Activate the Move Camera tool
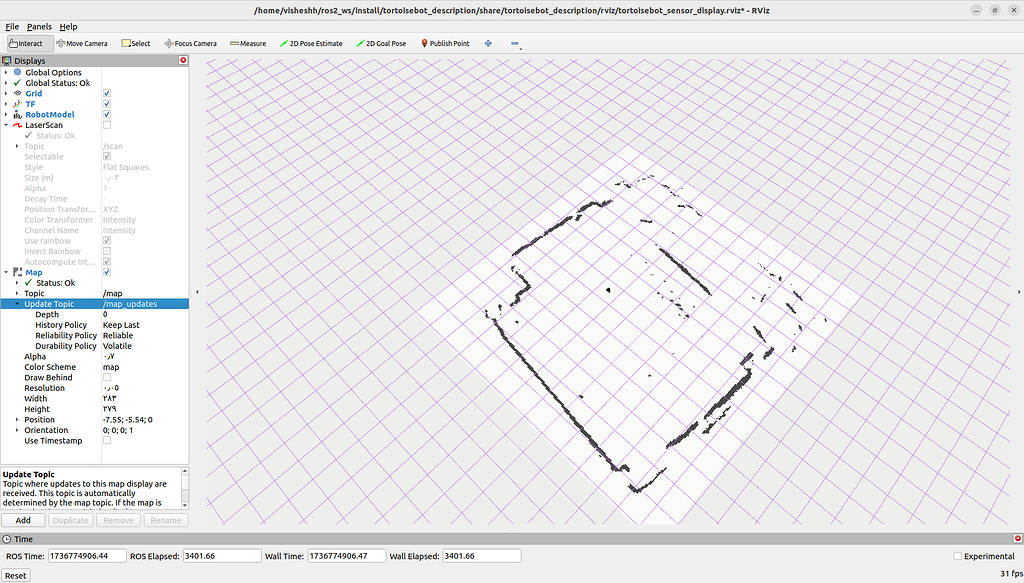This screenshot has height=583, width=1024. (82, 43)
